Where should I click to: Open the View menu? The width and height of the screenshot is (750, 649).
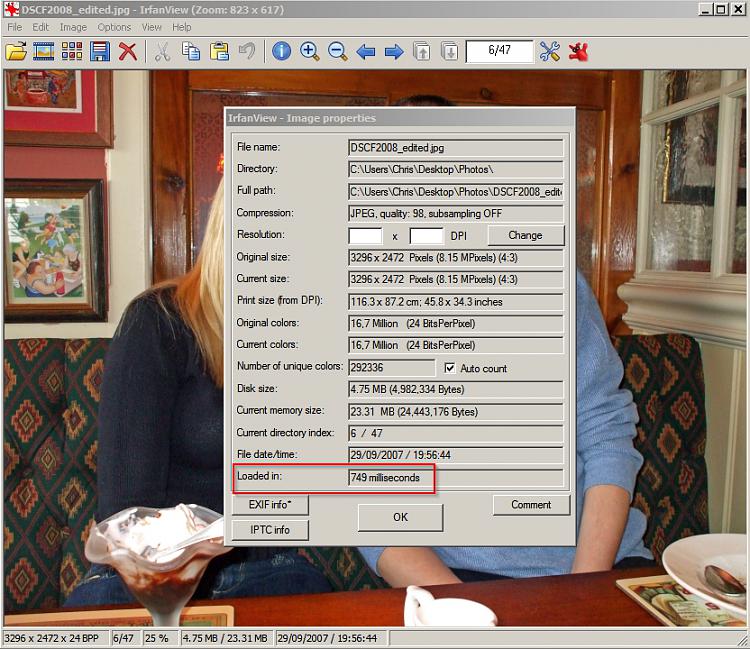tap(152, 27)
